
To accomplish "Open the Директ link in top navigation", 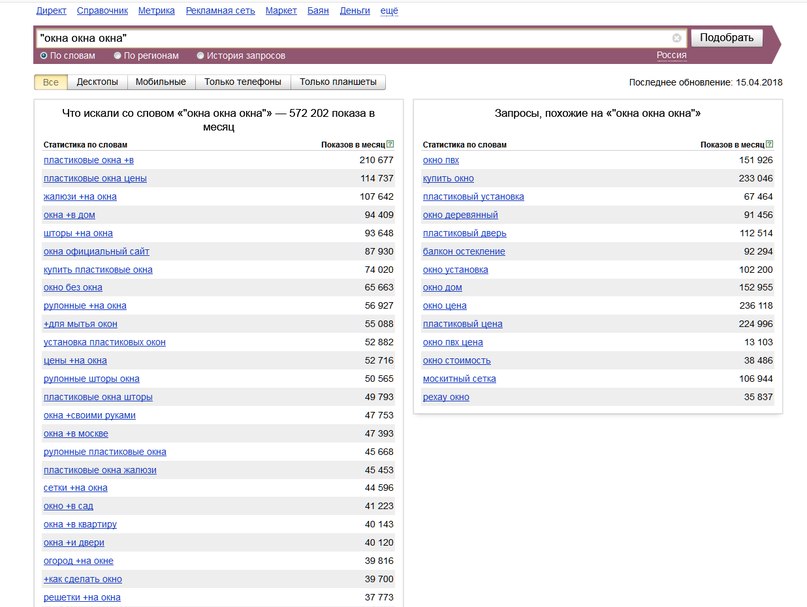I will [x=51, y=11].
